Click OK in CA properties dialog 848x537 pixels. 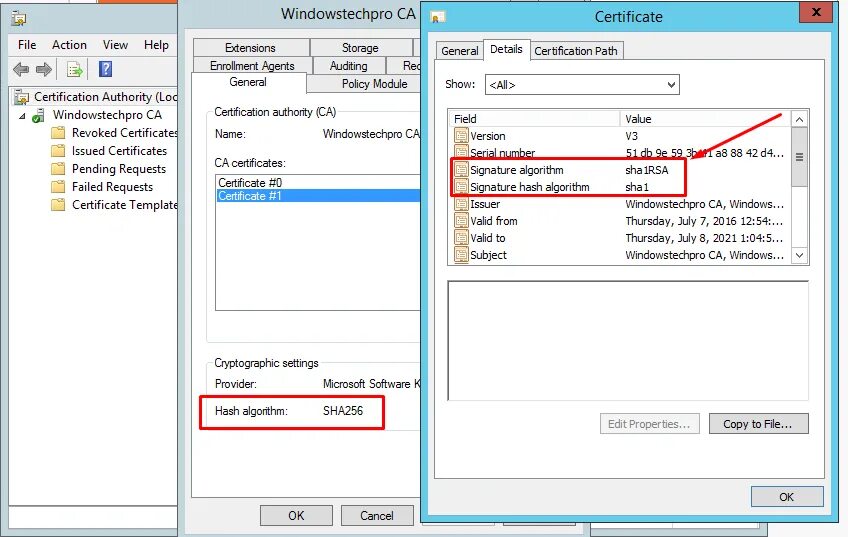(296, 515)
